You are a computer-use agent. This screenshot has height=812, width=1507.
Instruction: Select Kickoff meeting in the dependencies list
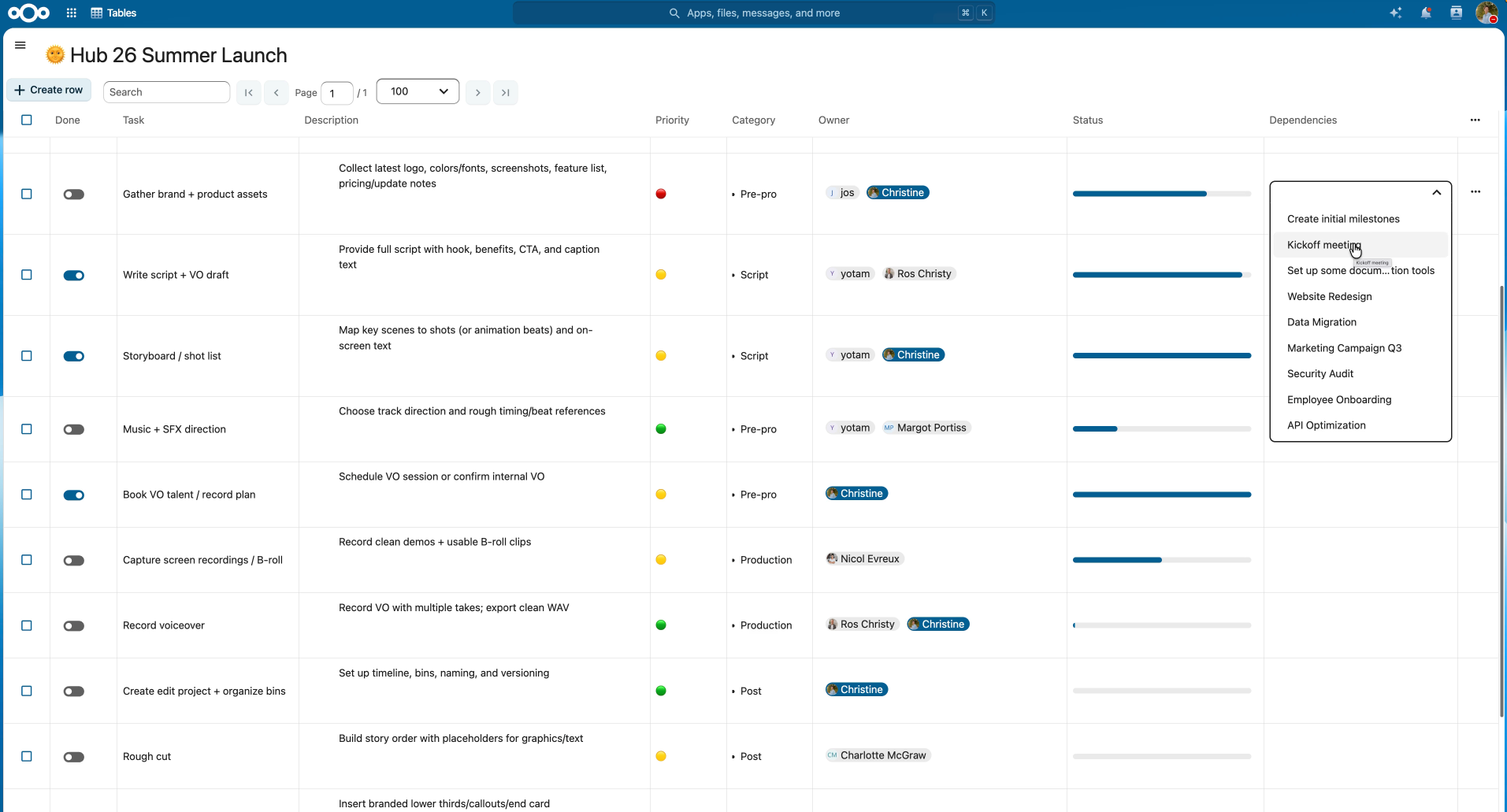(x=1360, y=245)
